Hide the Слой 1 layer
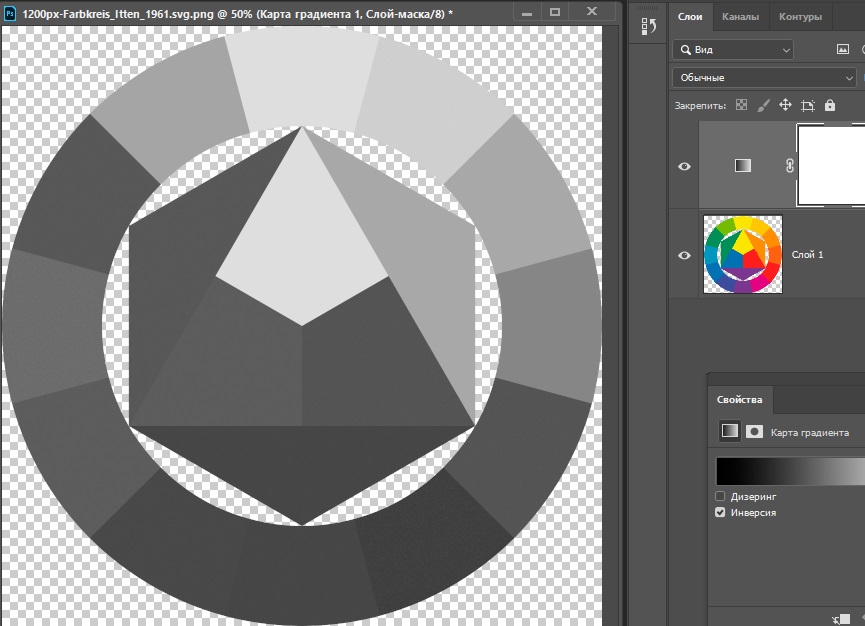The height and width of the screenshot is (626, 865). point(684,255)
